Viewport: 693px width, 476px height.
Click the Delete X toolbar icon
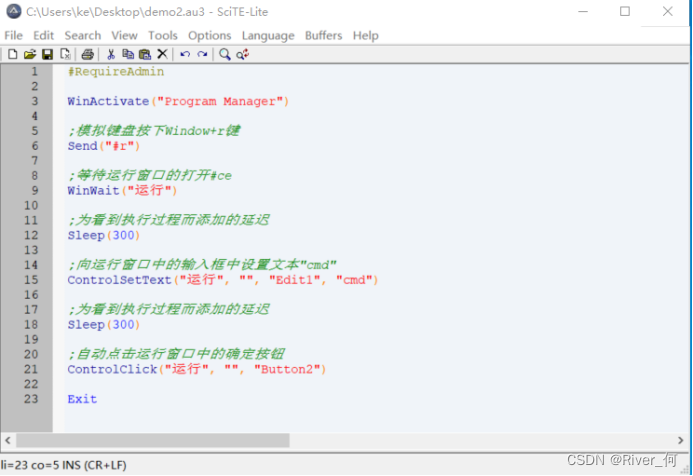pos(162,54)
